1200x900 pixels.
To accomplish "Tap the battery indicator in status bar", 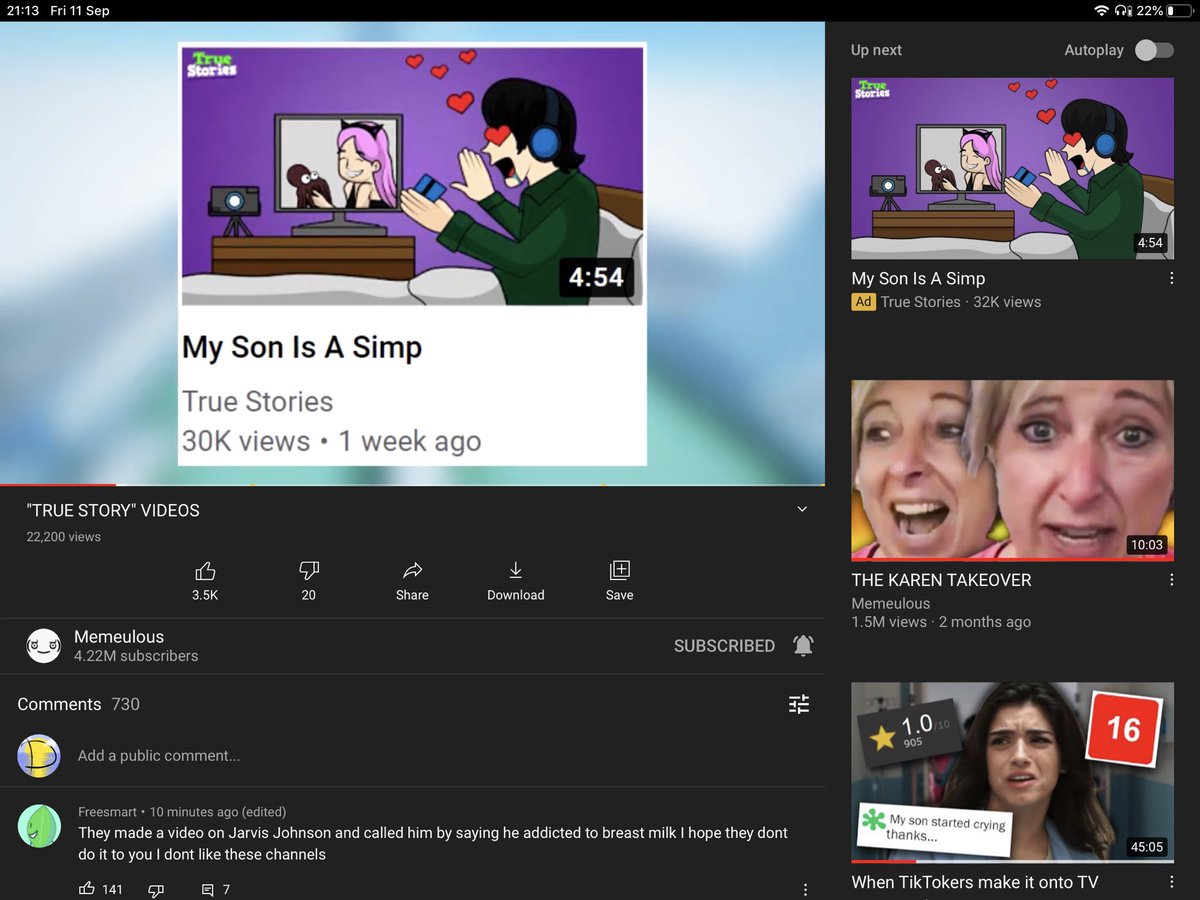I will pyautogui.click(x=1178, y=10).
